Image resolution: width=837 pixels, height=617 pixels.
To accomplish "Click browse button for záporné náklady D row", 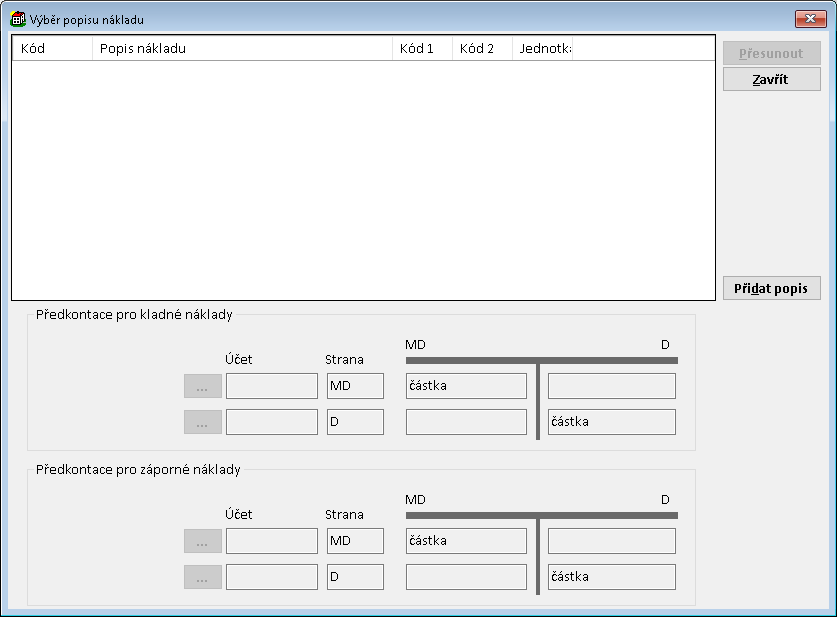I will [x=202, y=577].
